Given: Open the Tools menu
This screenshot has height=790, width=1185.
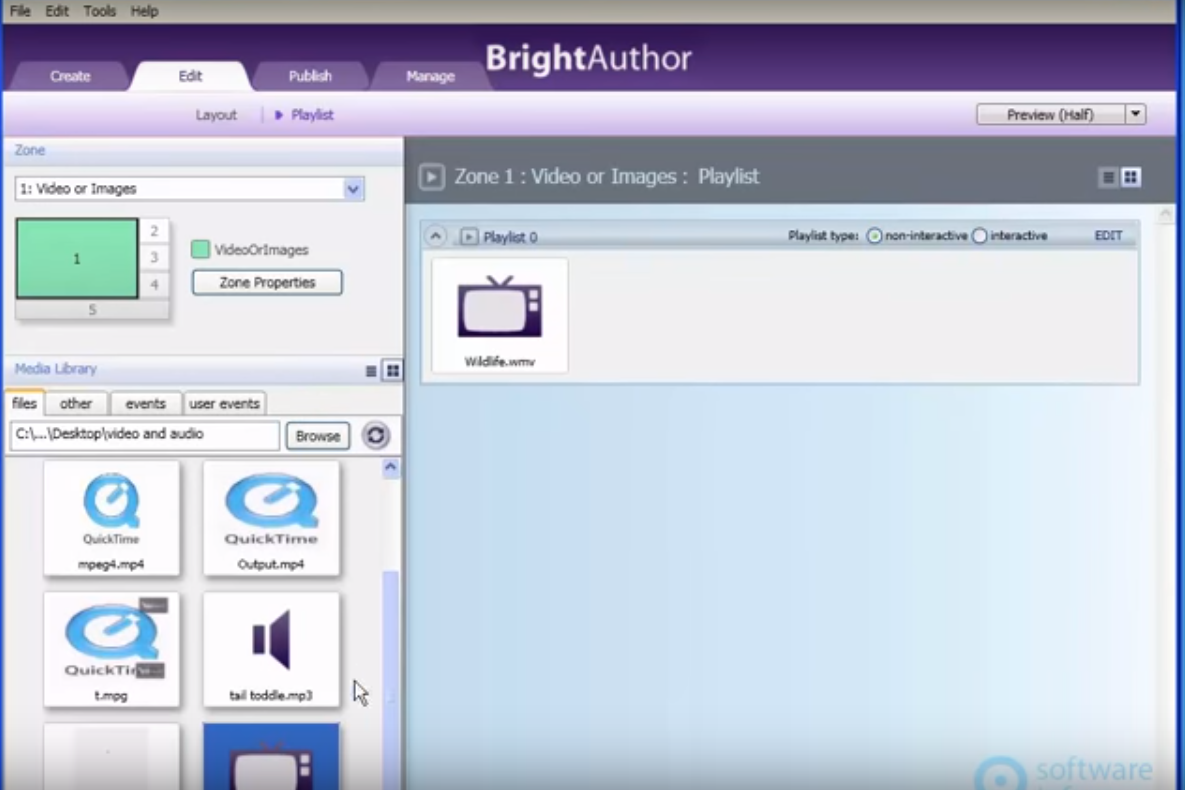Looking at the screenshot, I should pyautogui.click(x=98, y=11).
